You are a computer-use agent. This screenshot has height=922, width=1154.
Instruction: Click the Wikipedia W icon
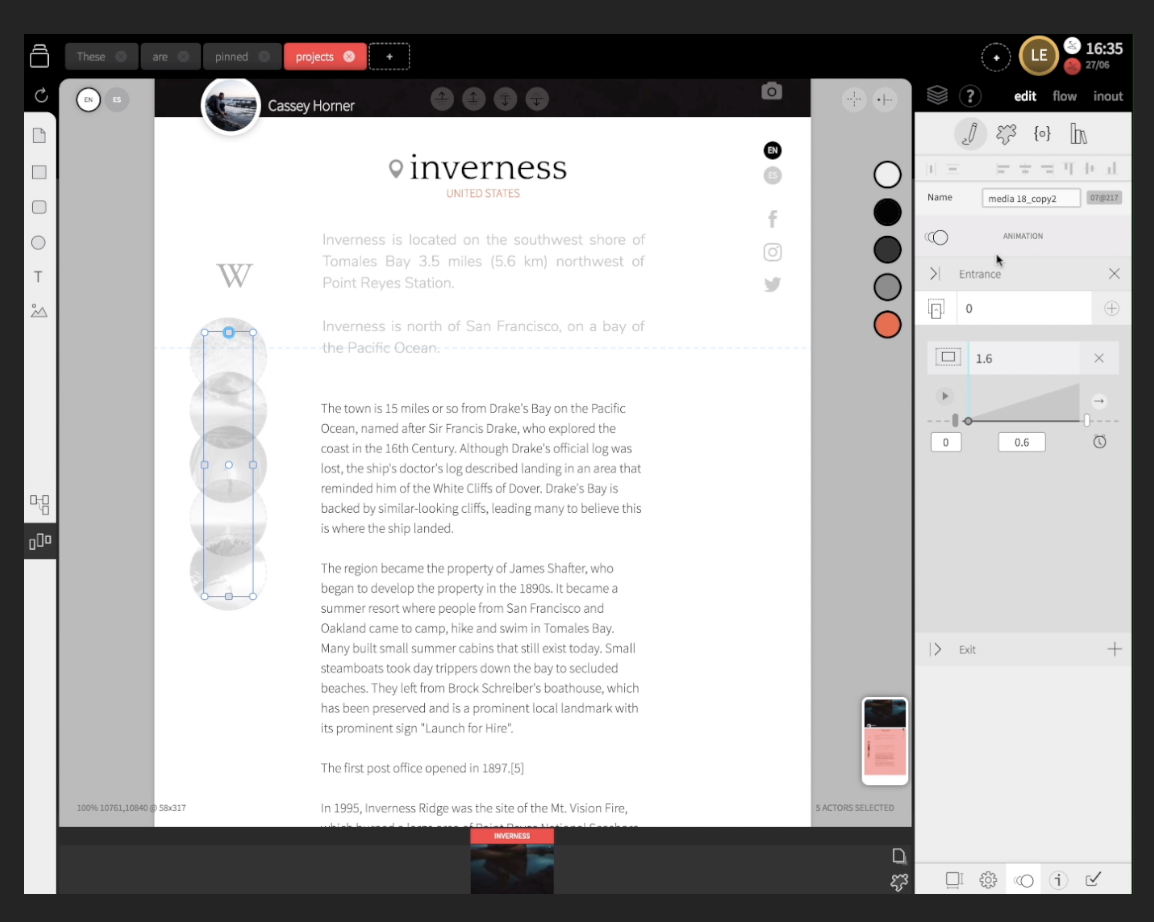click(234, 275)
